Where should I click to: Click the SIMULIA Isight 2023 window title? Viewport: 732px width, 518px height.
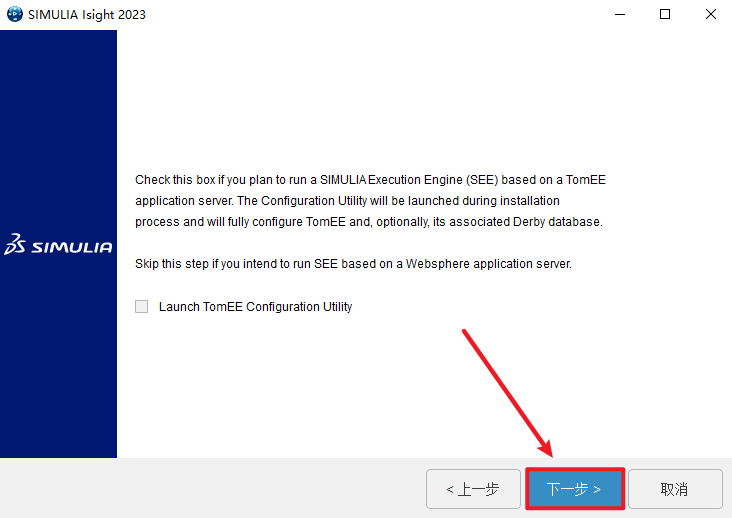click(87, 14)
